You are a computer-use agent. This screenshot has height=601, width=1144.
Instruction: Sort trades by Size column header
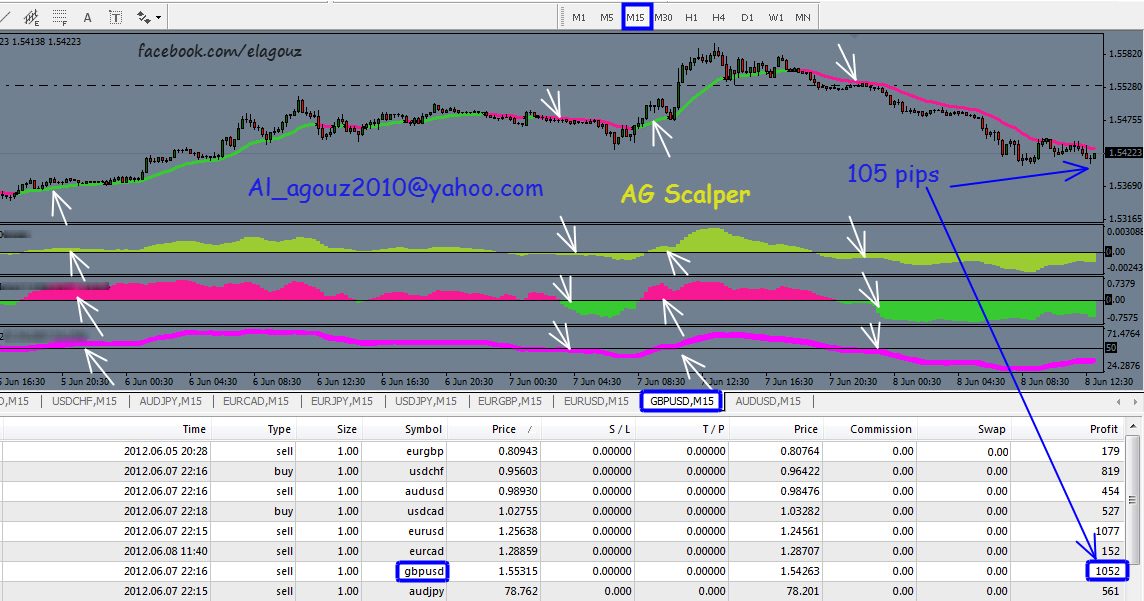(x=347, y=429)
